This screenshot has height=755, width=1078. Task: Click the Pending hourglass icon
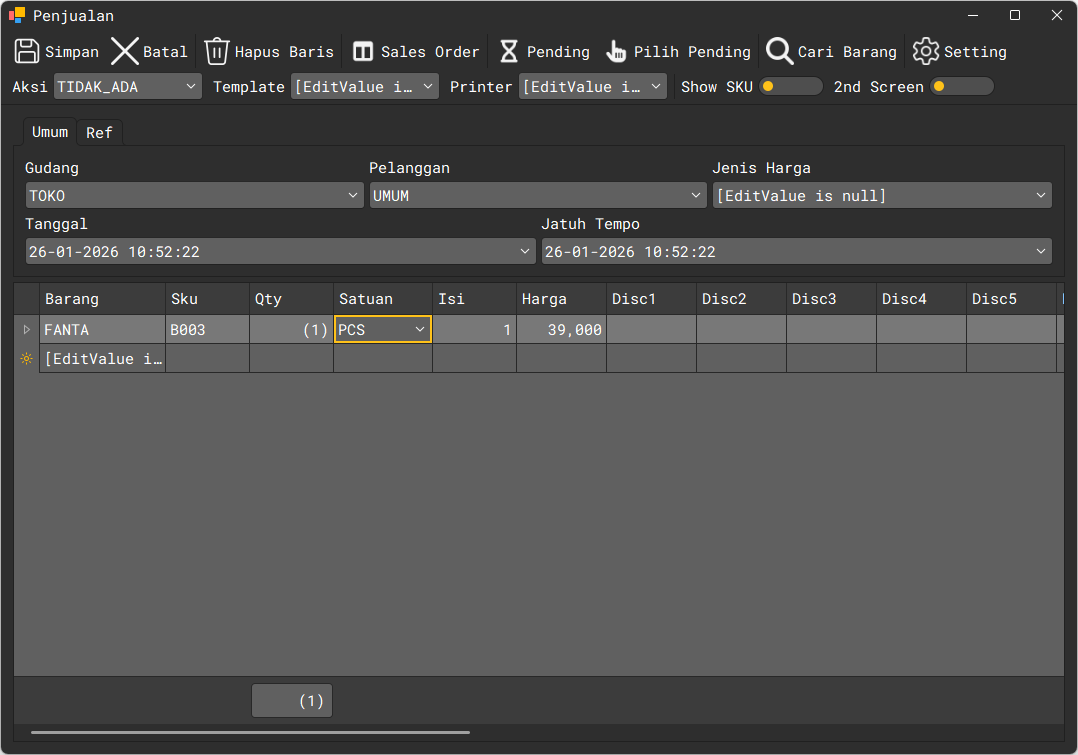click(x=509, y=52)
